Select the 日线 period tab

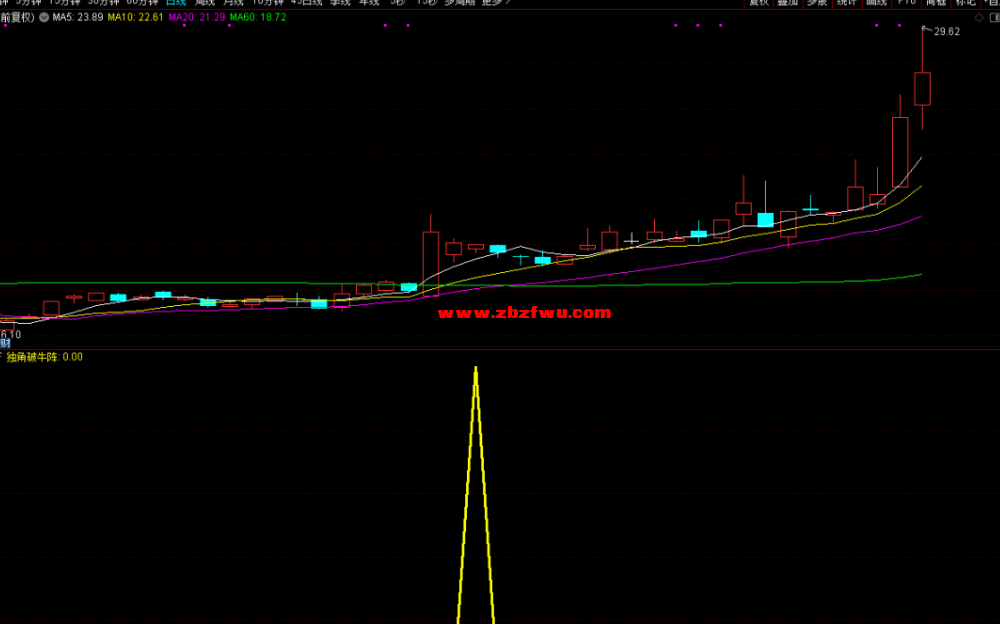tap(175, 3)
